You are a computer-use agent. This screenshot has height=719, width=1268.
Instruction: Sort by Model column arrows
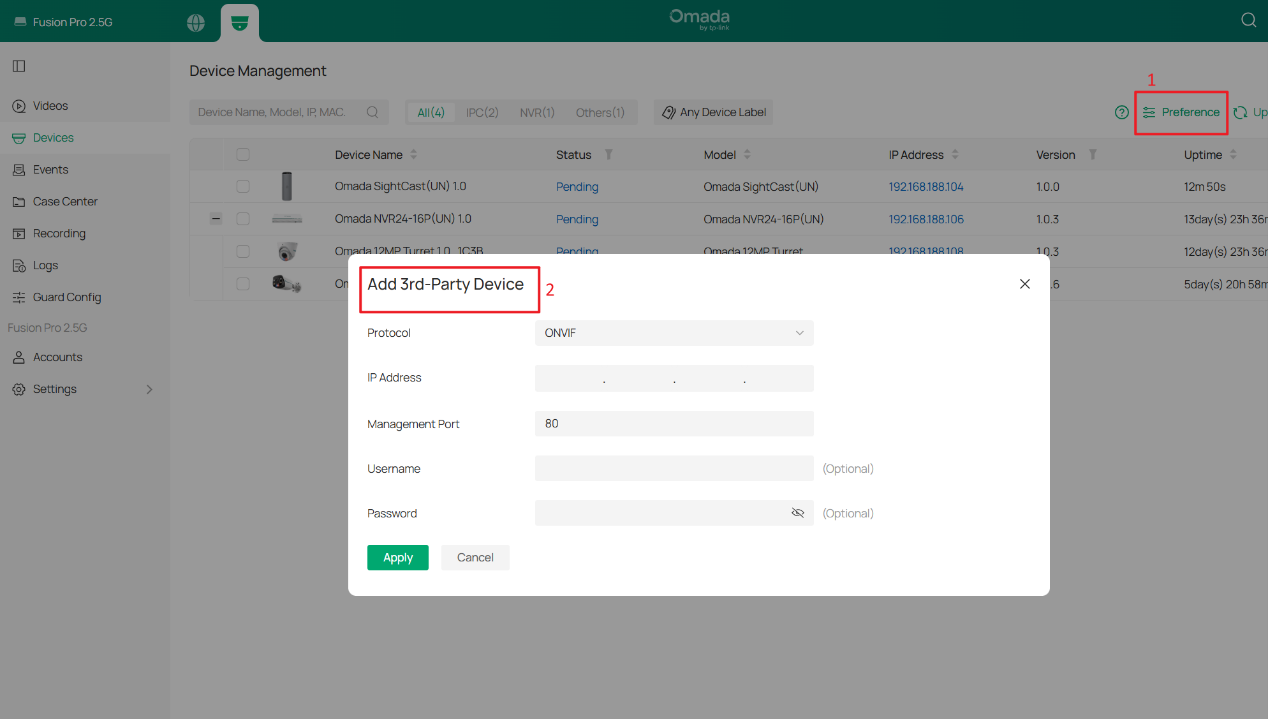[x=747, y=155]
